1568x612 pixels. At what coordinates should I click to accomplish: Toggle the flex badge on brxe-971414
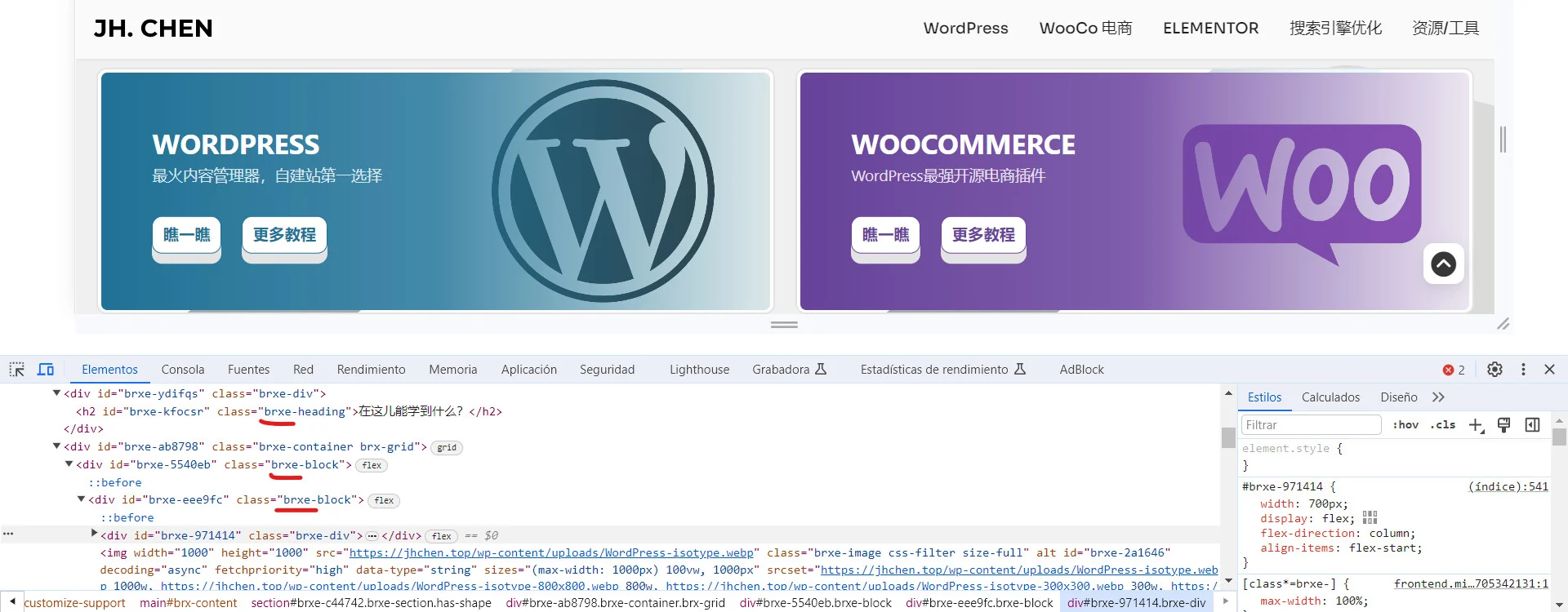[x=442, y=536]
